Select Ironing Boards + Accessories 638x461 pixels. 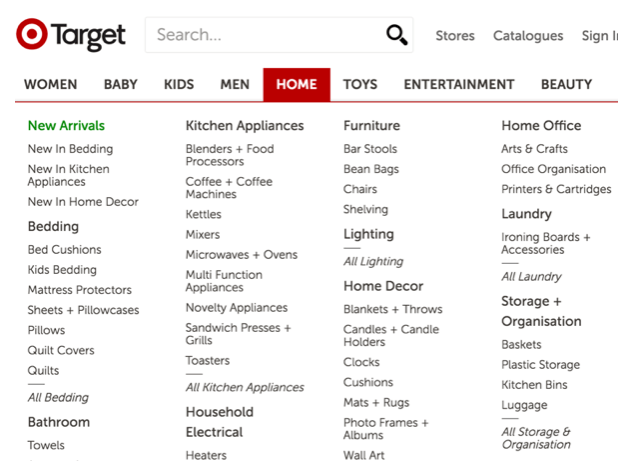click(546, 243)
